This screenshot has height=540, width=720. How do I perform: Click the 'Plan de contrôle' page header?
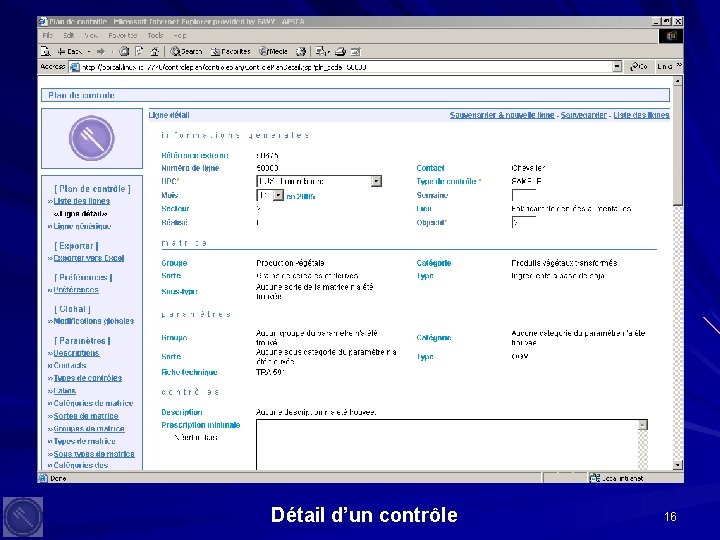pyautogui.click(x=82, y=96)
